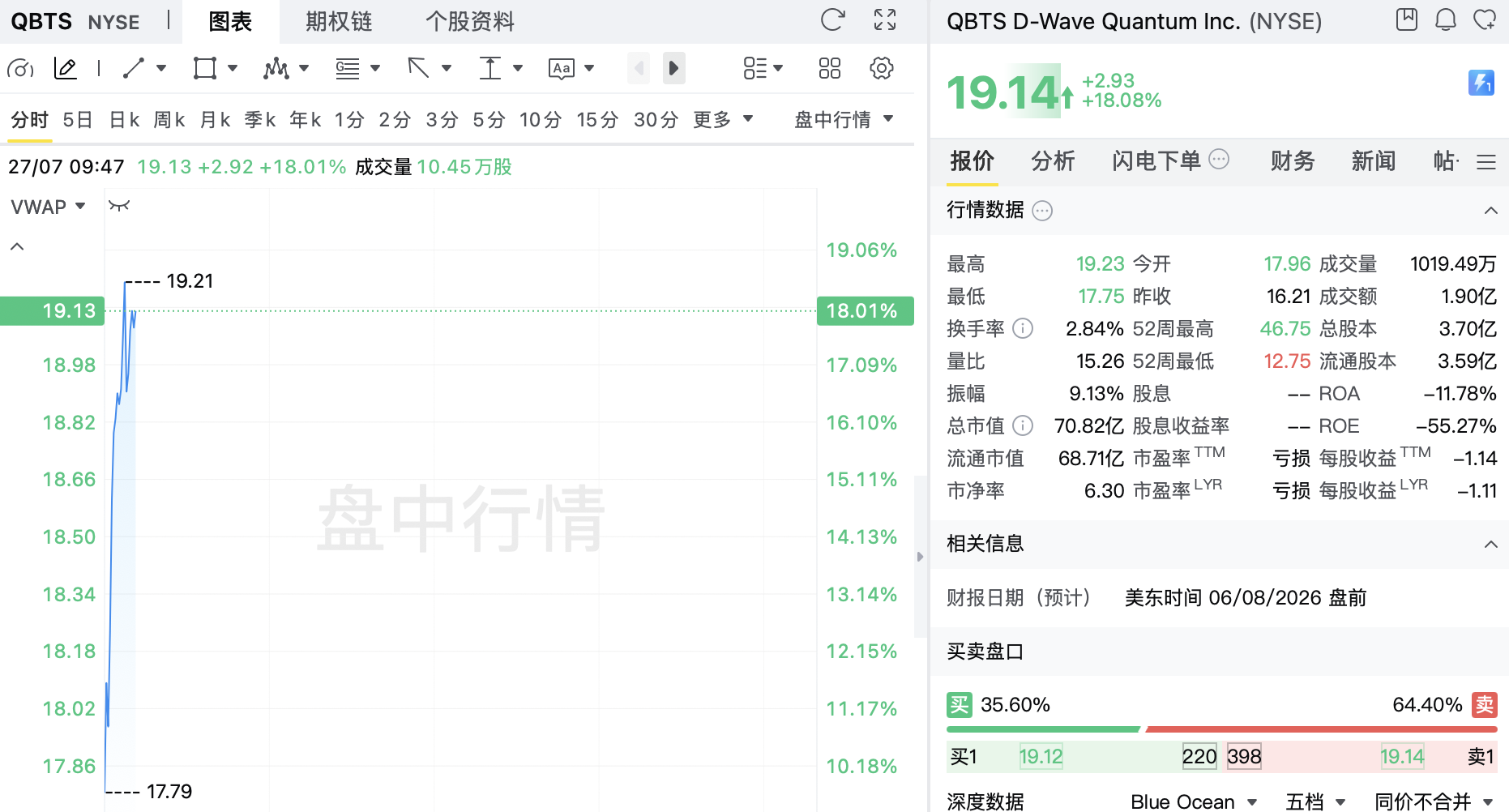Select the horizontal levels drawing tool
The width and height of the screenshot is (1509, 812).
click(x=348, y=69)
